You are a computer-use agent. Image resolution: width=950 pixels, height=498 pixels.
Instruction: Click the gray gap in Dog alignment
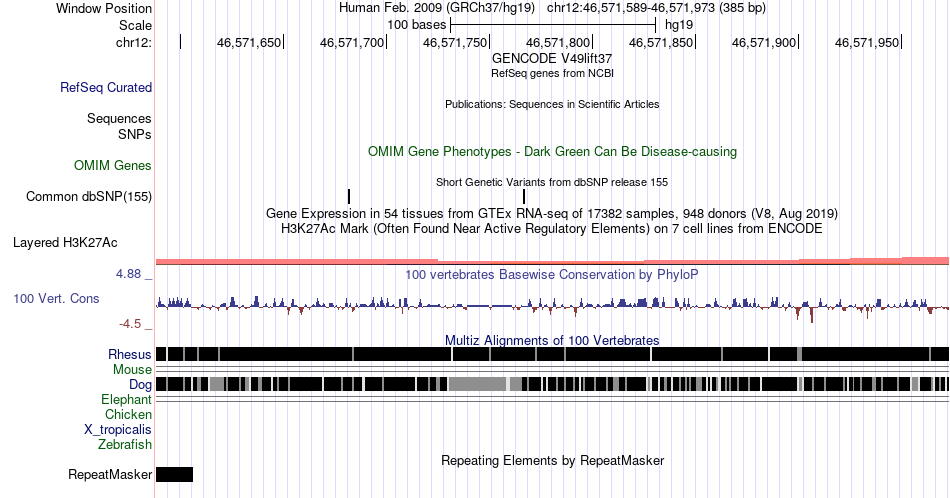pos(477,384)
